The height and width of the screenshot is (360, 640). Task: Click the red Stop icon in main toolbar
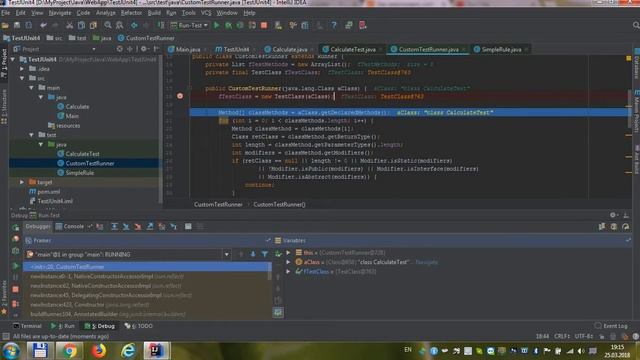(x=264, y=25)
